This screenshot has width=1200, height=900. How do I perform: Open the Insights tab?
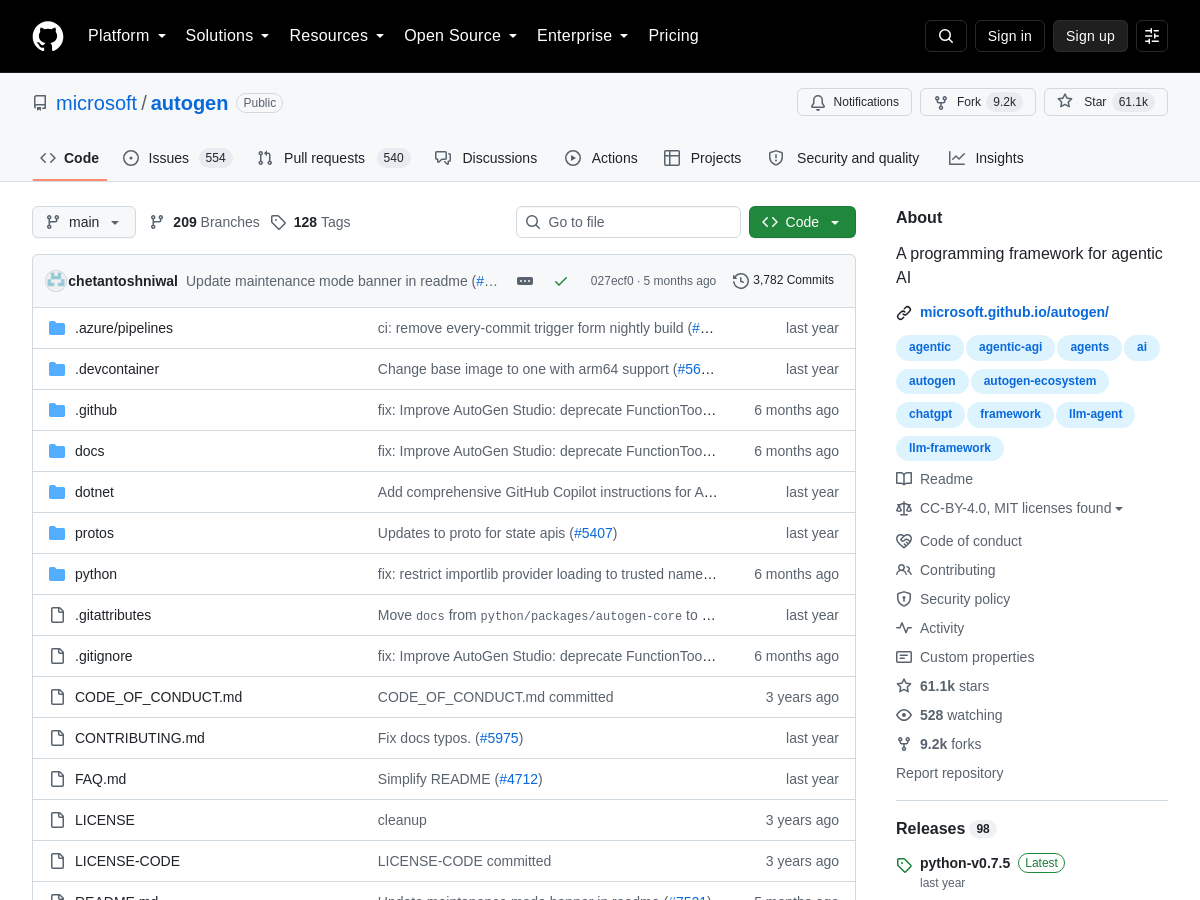tap(986, 158)
